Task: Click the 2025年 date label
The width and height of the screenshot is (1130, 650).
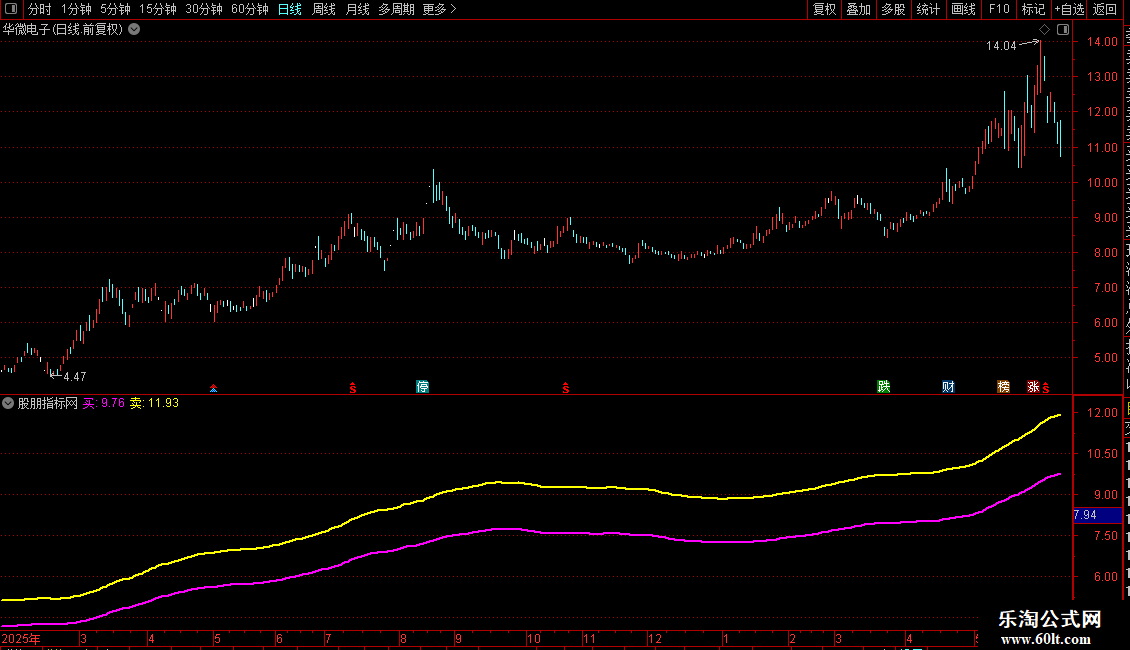Action: point(21,639)
